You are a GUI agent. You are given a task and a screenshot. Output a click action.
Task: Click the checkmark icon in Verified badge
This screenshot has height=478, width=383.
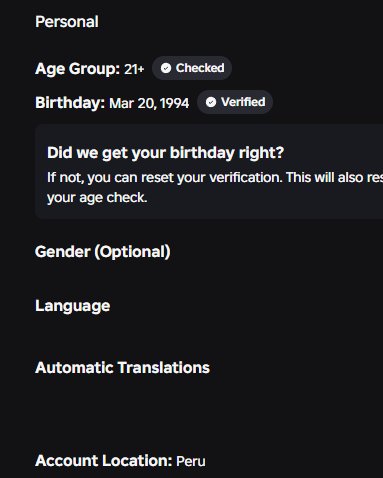point(211,102)
